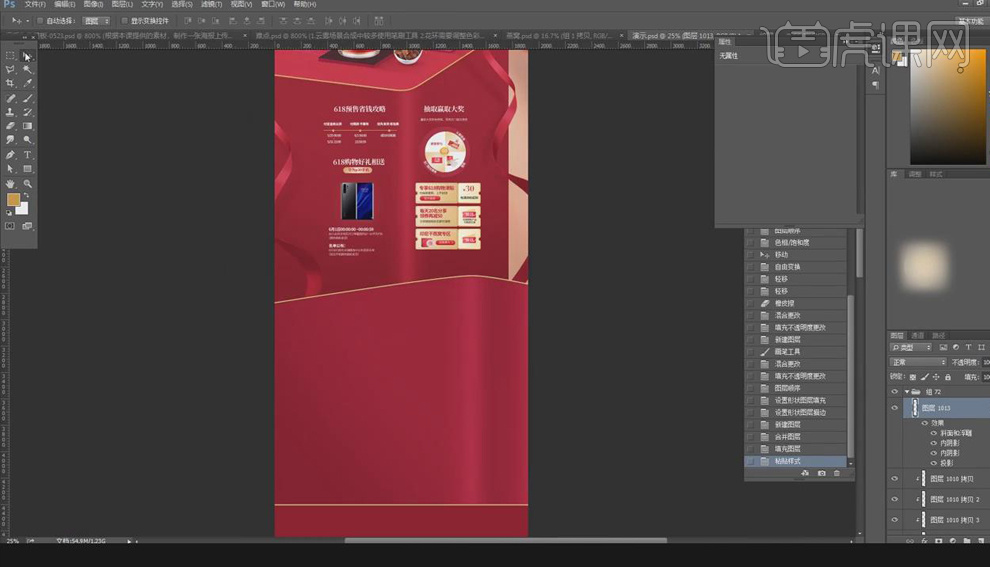The image size is (990, 567).
Task: Lock position icon in Layers panel
Action: coord(936,377)
